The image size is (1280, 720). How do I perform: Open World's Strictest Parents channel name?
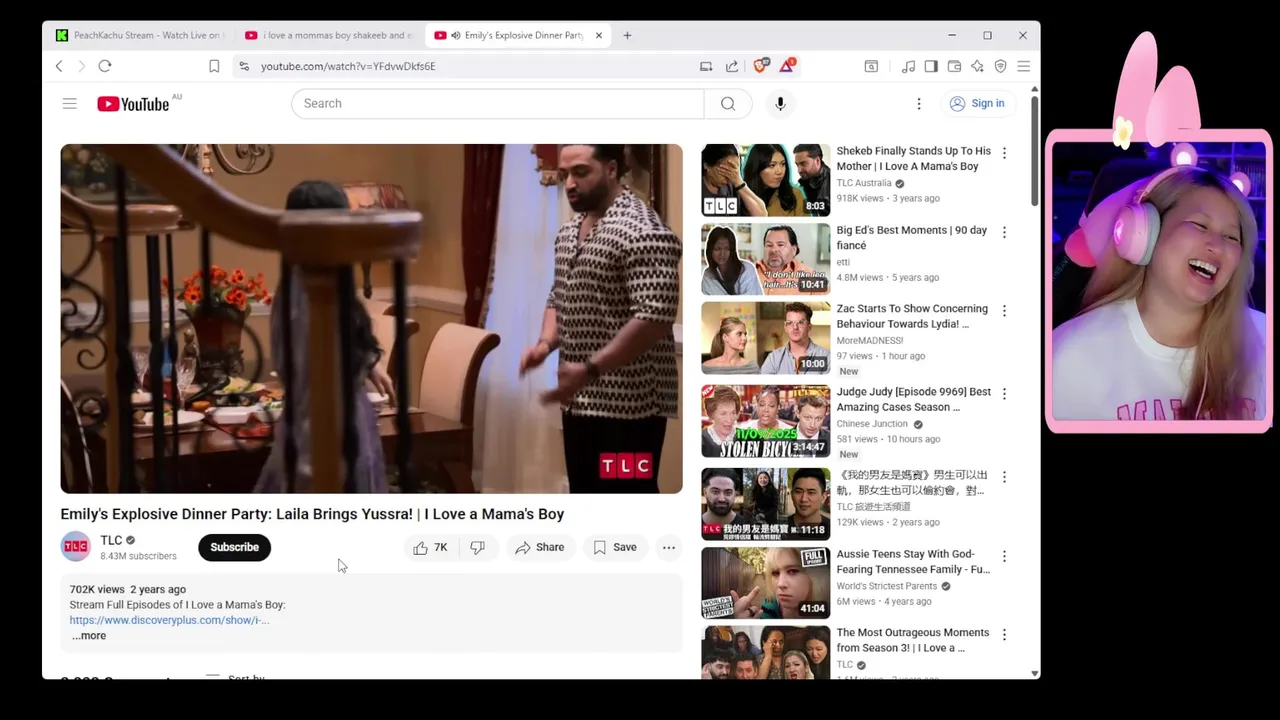[887, 586]
